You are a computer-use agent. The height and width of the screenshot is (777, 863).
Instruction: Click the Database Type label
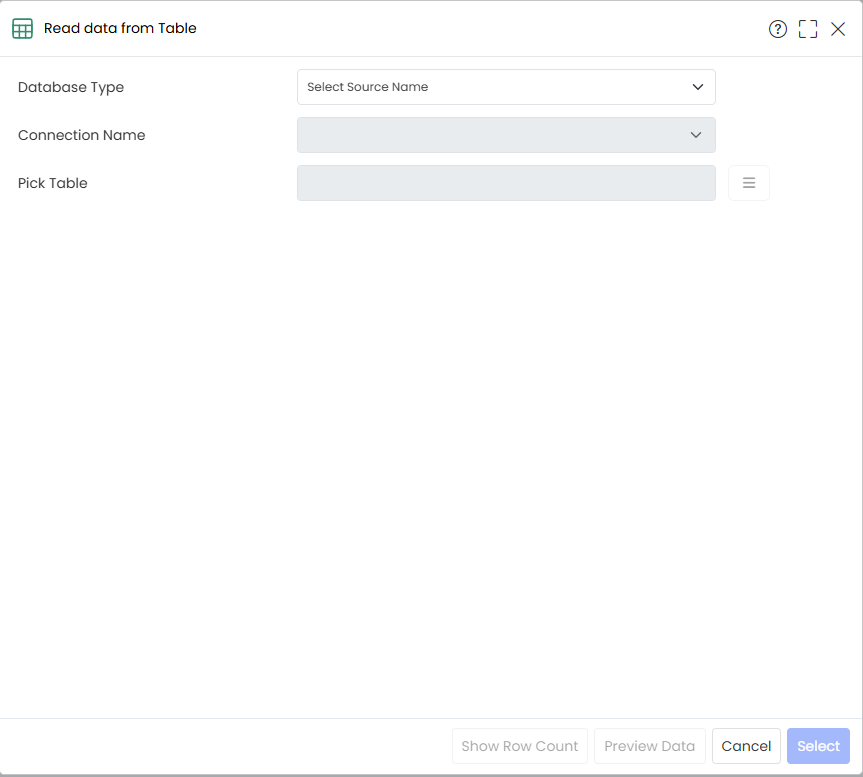coord(71,87)
